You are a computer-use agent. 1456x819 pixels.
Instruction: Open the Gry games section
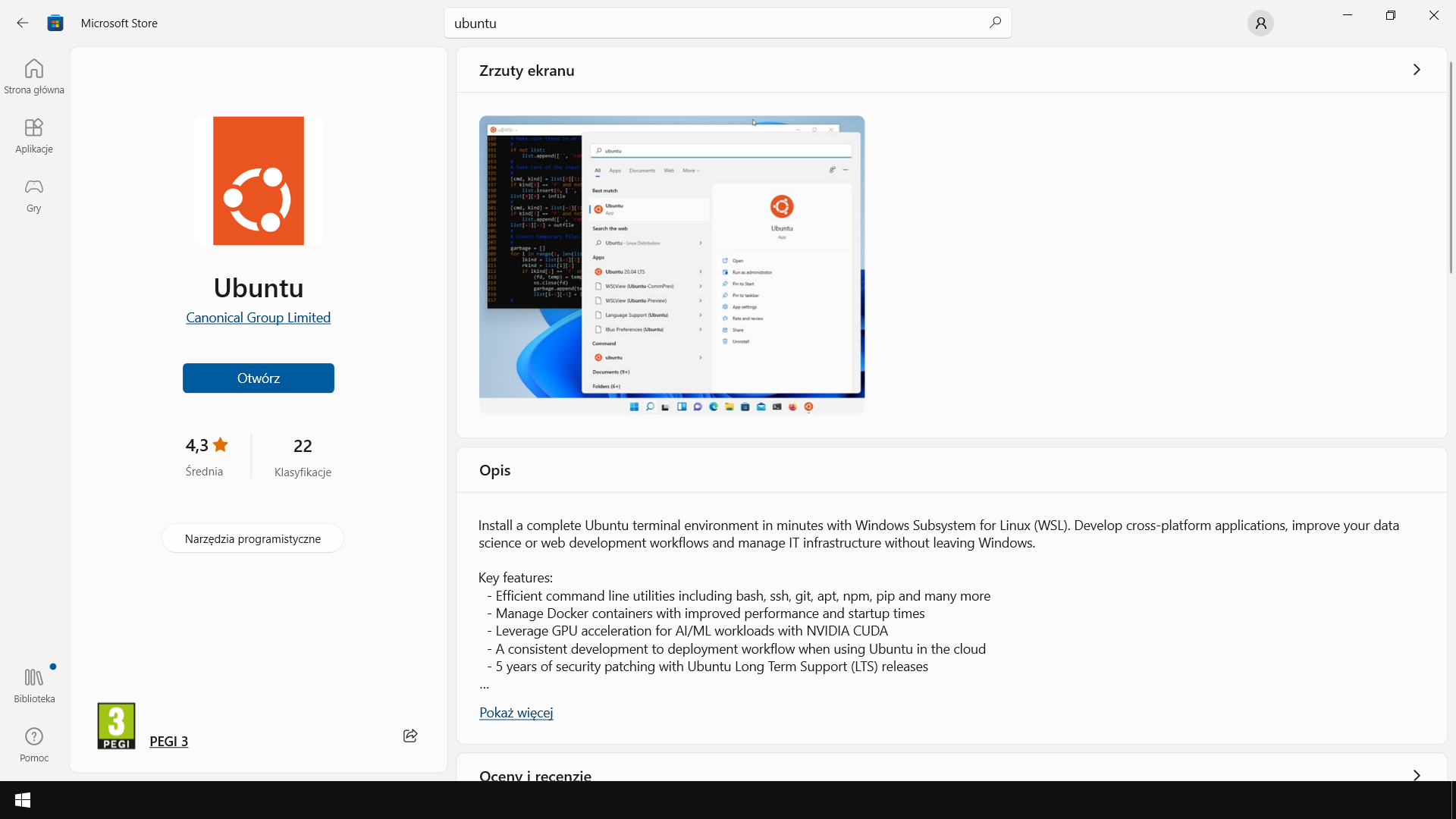pos(33,195)
